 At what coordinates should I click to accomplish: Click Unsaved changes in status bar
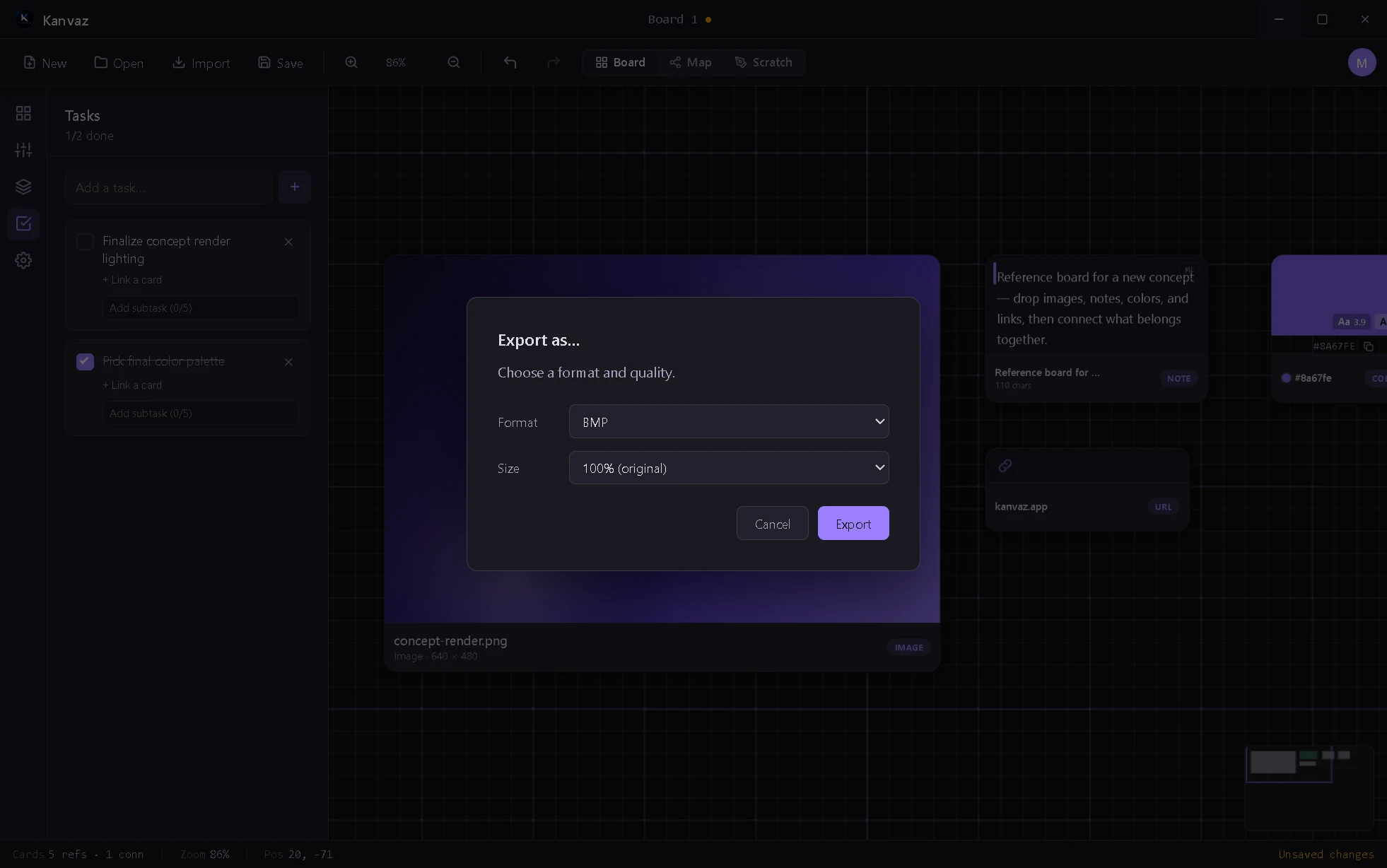pyautogui.click(x=1326, y=854)
